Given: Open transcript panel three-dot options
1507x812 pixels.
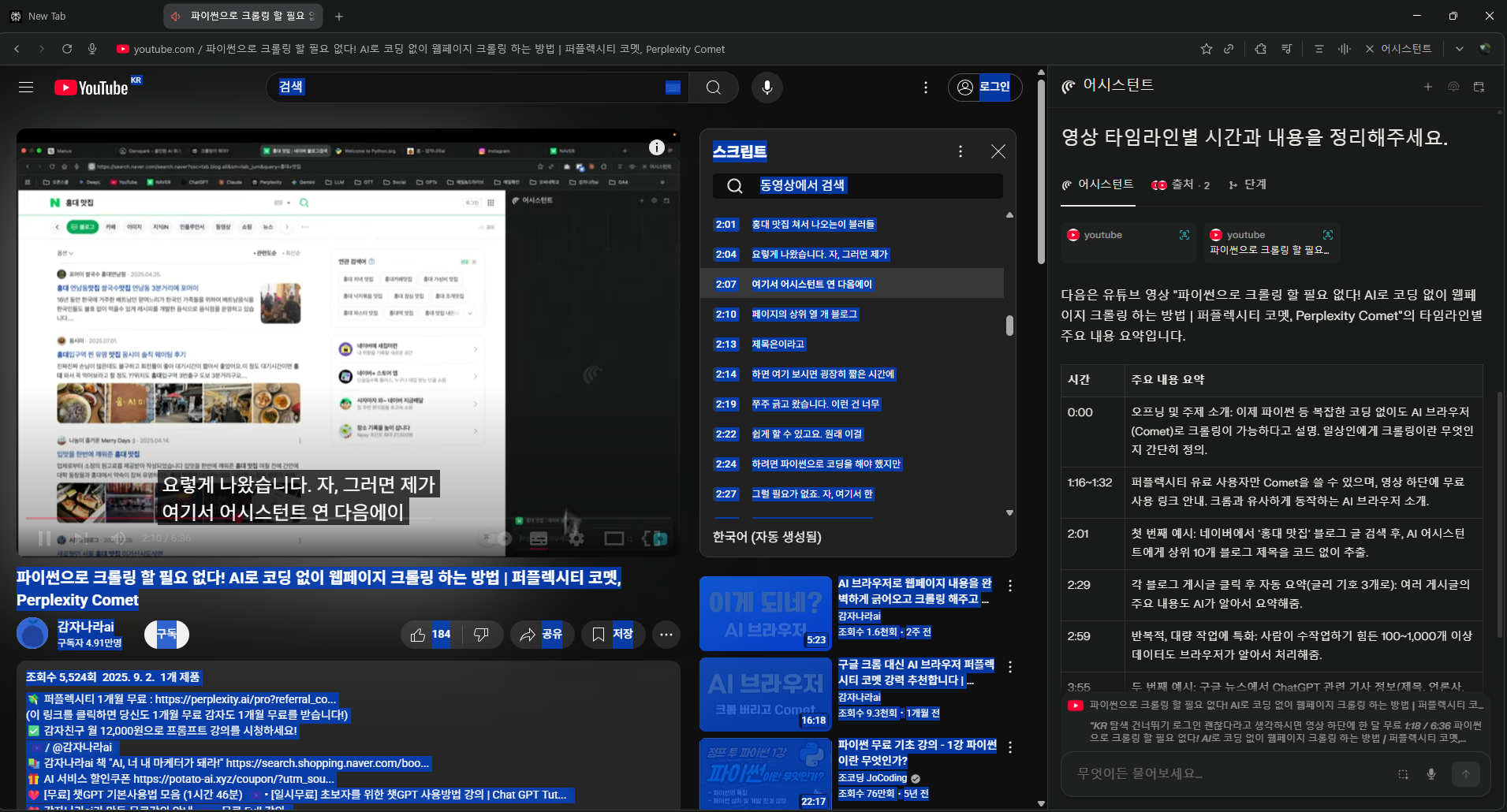Looking at the screenshot, I should tap(961, 151).
